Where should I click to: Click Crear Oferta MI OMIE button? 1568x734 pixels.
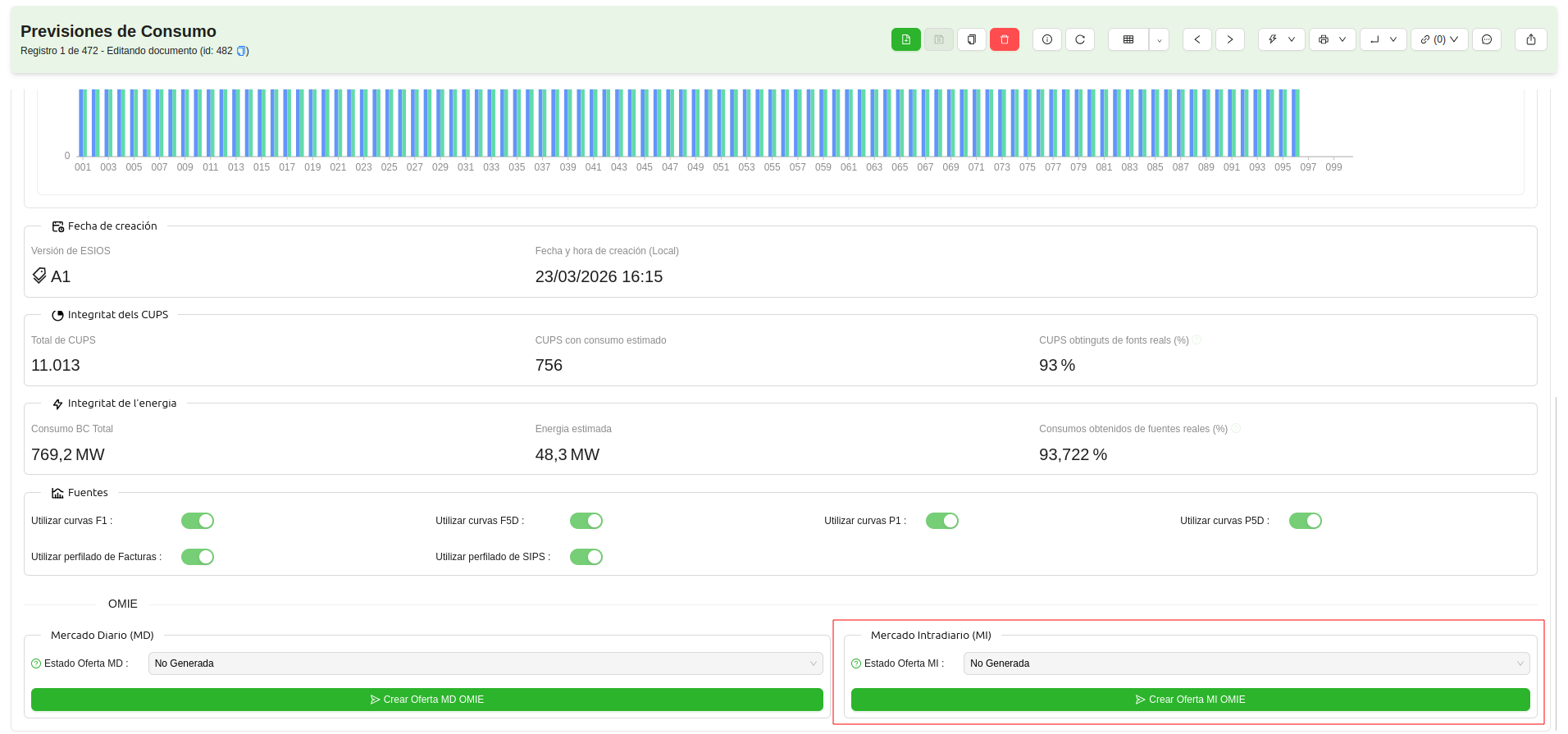coord(1190,700)
